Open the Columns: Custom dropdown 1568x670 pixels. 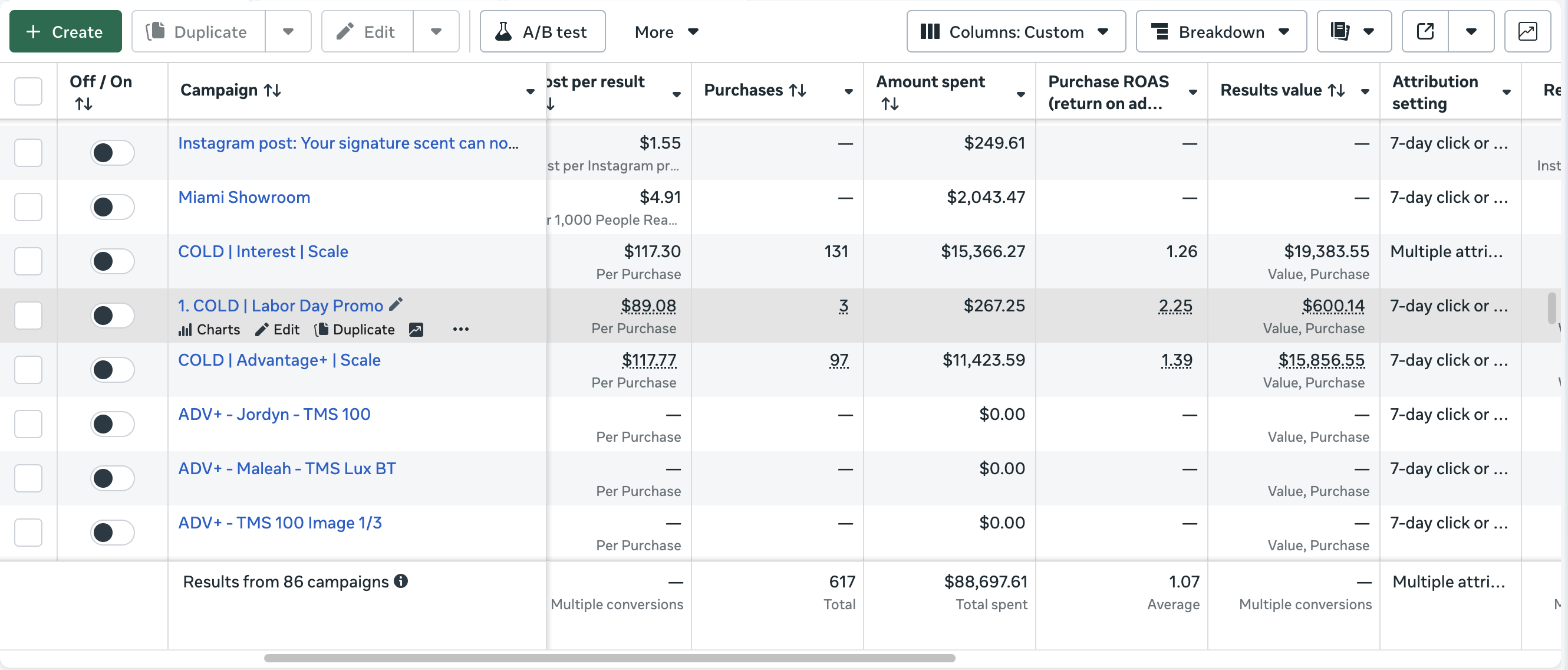[x=1015, y=31]
